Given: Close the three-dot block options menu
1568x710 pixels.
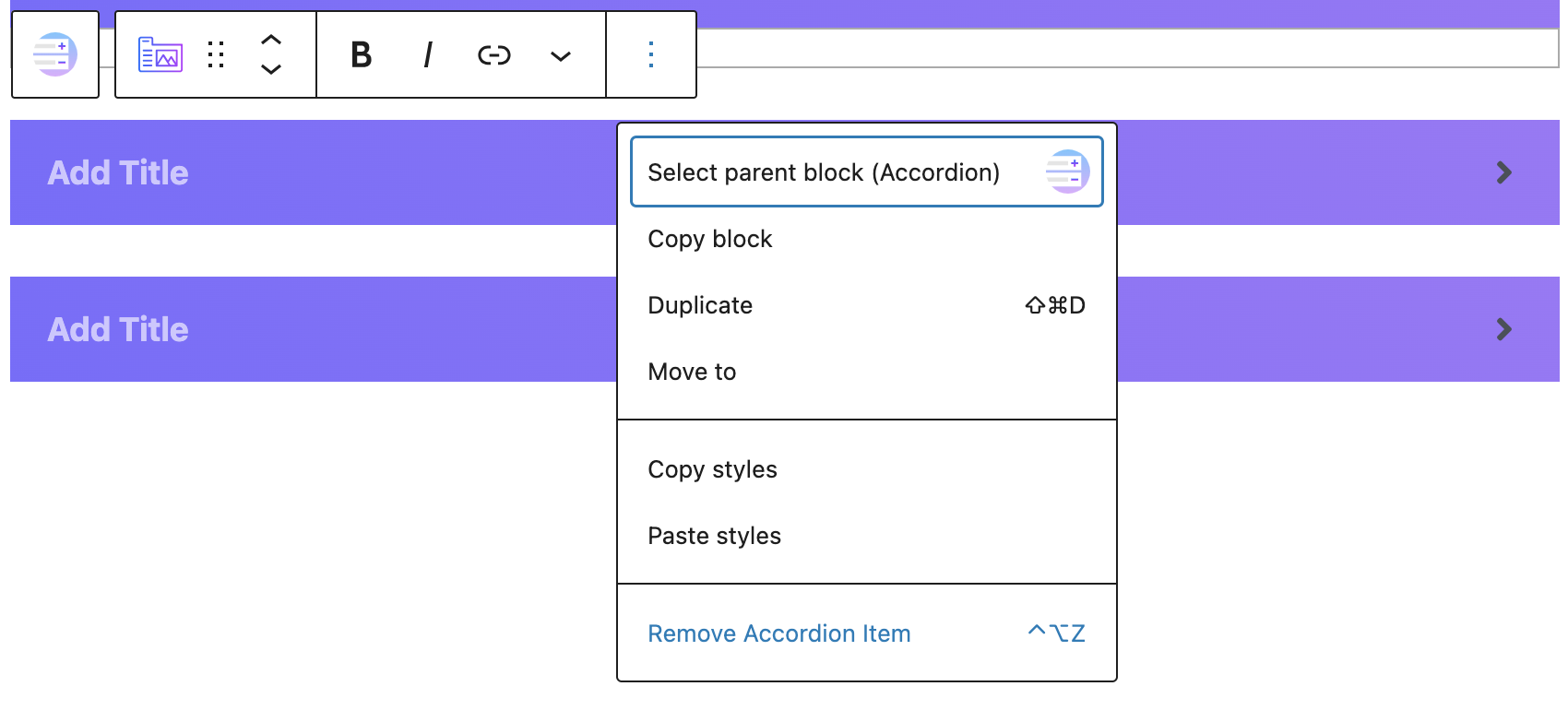Looking at the screenshot, I should tap(651, 54).
